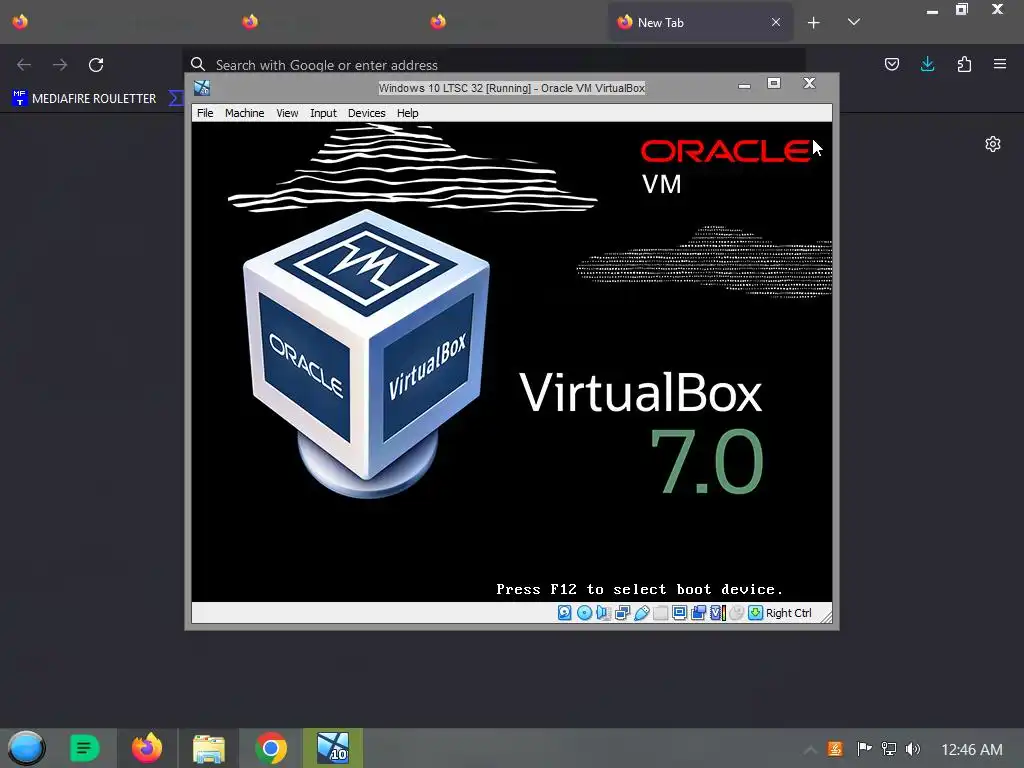Open the Firefox hamburger application menu
Viewport: 1024px width, 768px height.
pos(1000,64)
